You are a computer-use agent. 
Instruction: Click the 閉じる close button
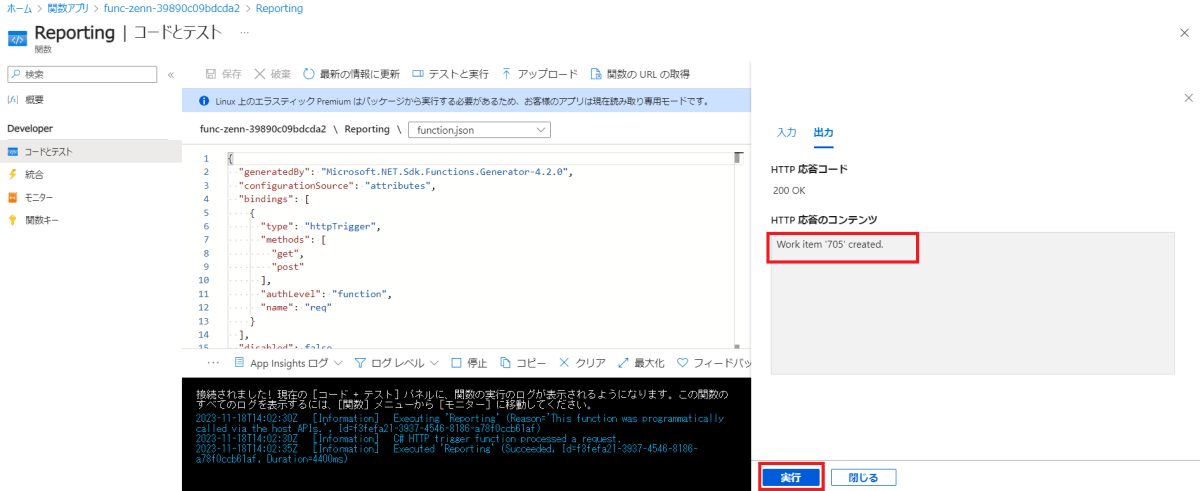tap(863, 477)
